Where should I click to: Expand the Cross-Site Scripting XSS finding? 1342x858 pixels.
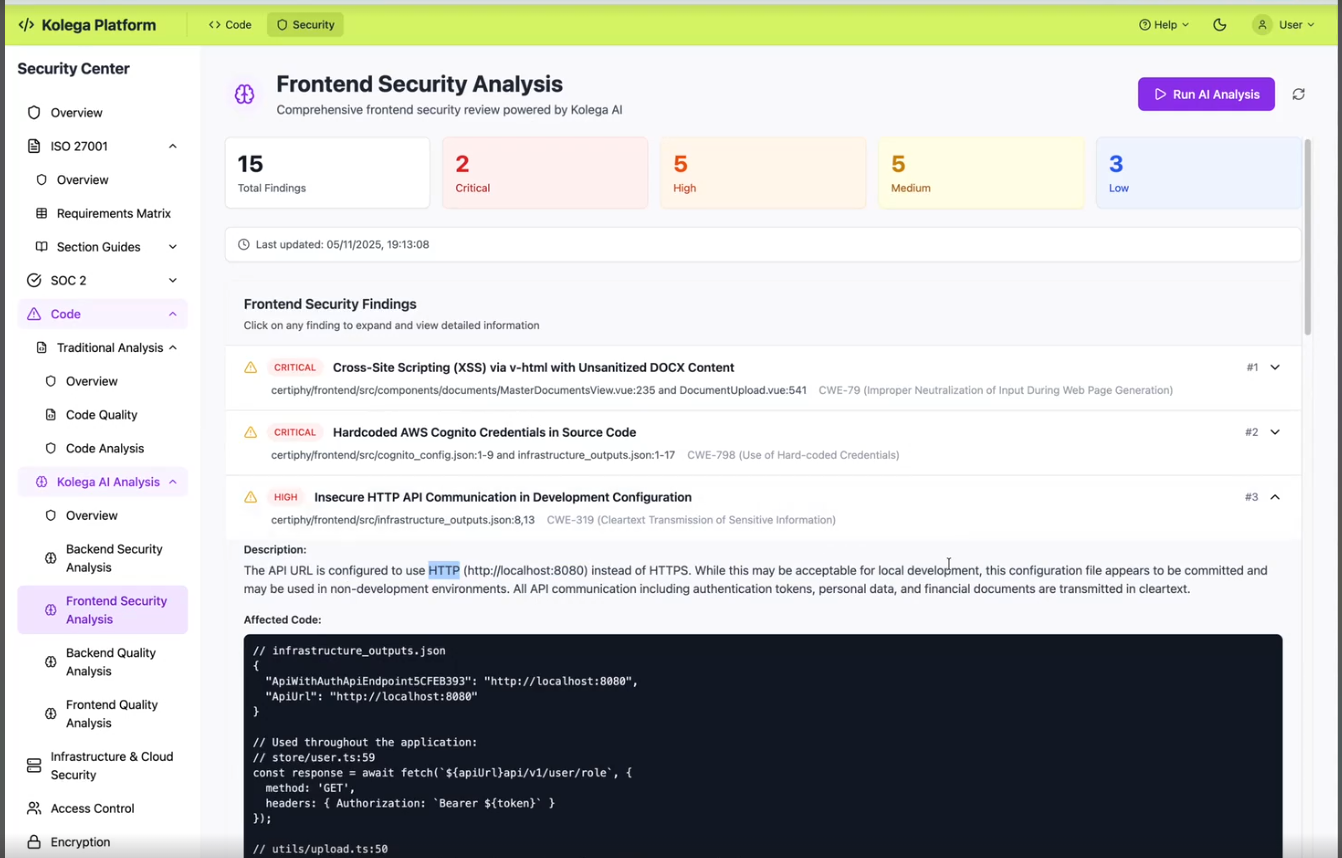(x=1274, y=367)
